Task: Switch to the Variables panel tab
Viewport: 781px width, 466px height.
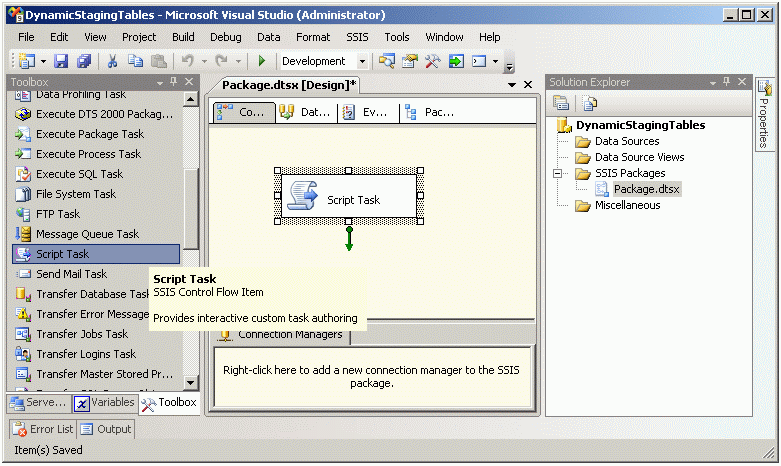Action: 105,403
